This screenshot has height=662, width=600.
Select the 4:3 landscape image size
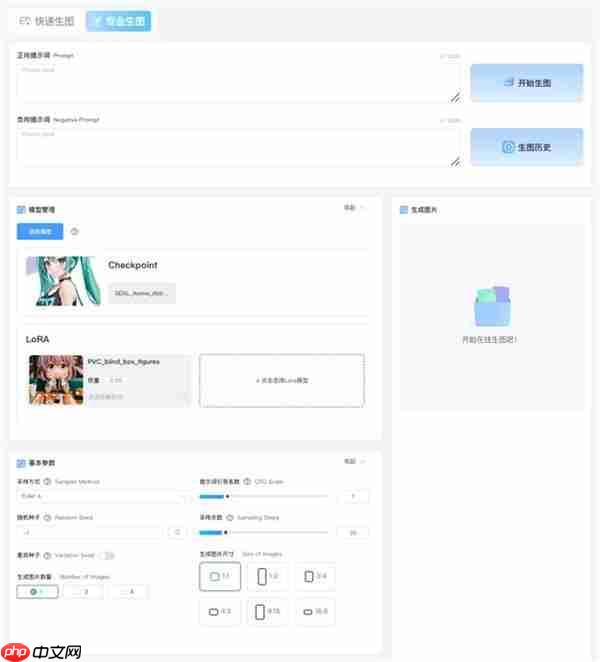(x=219, y=611)
